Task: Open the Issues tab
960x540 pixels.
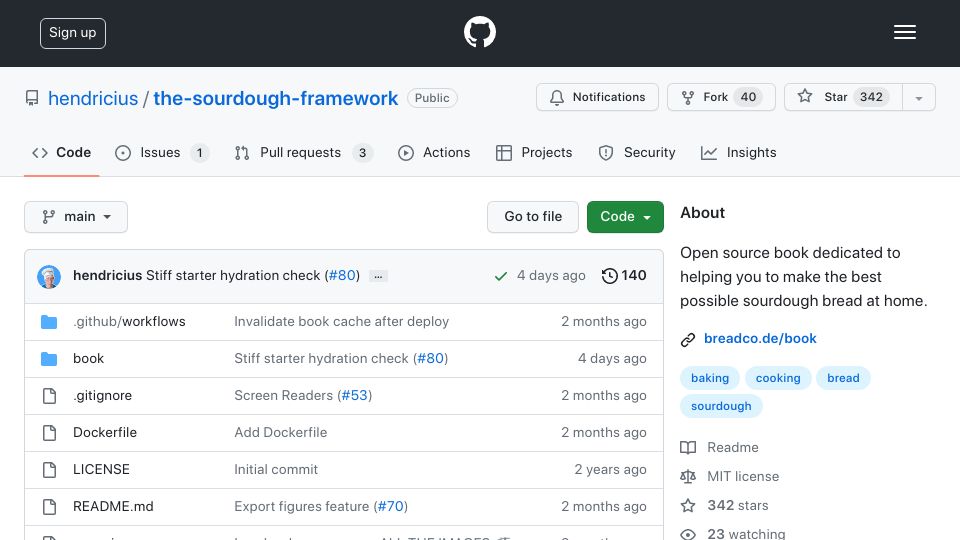Action: click(162, 152)
